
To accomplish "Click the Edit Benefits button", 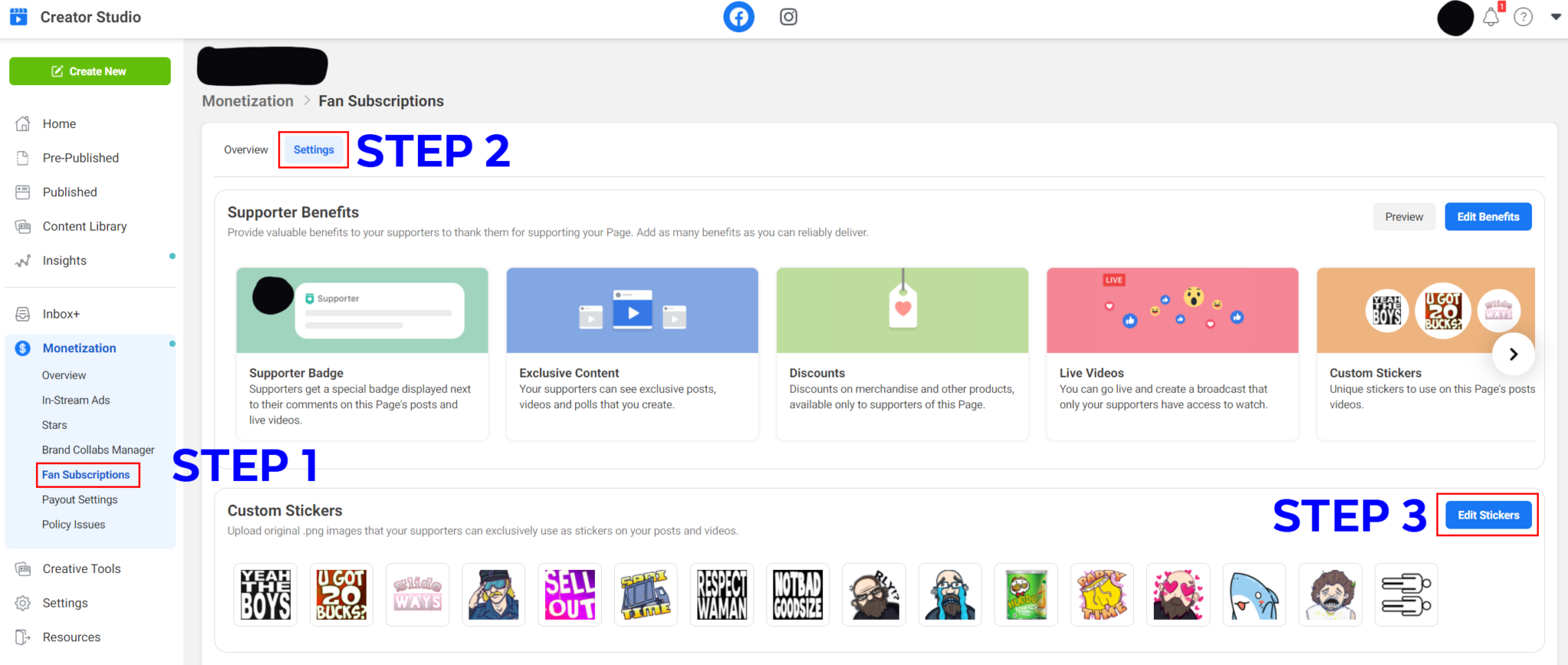I will pos(1488,217).
